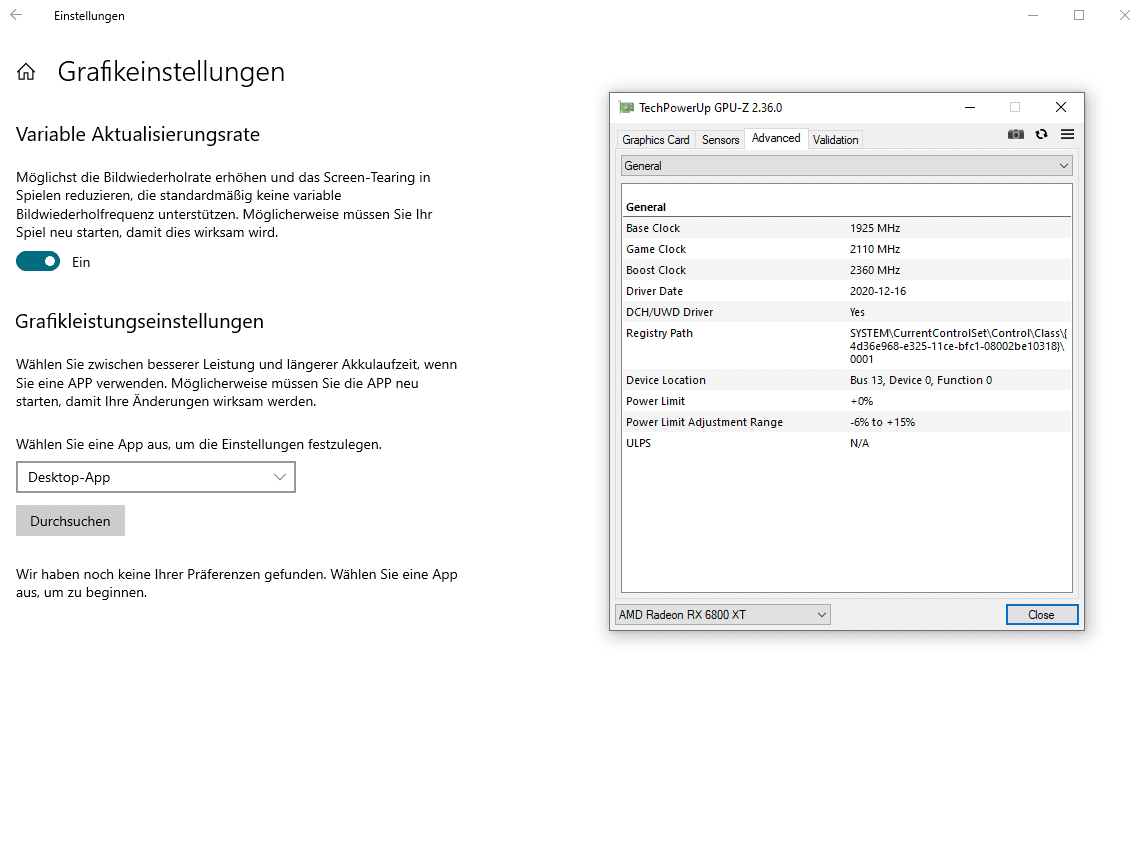Click the ULPS N/A row
This screenshot has width=1145, height=868.
[x=846, y=443]
